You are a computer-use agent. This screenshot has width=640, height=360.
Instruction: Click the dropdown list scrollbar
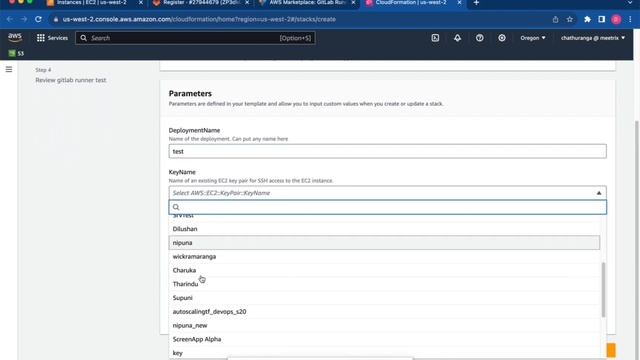(603, 290)
